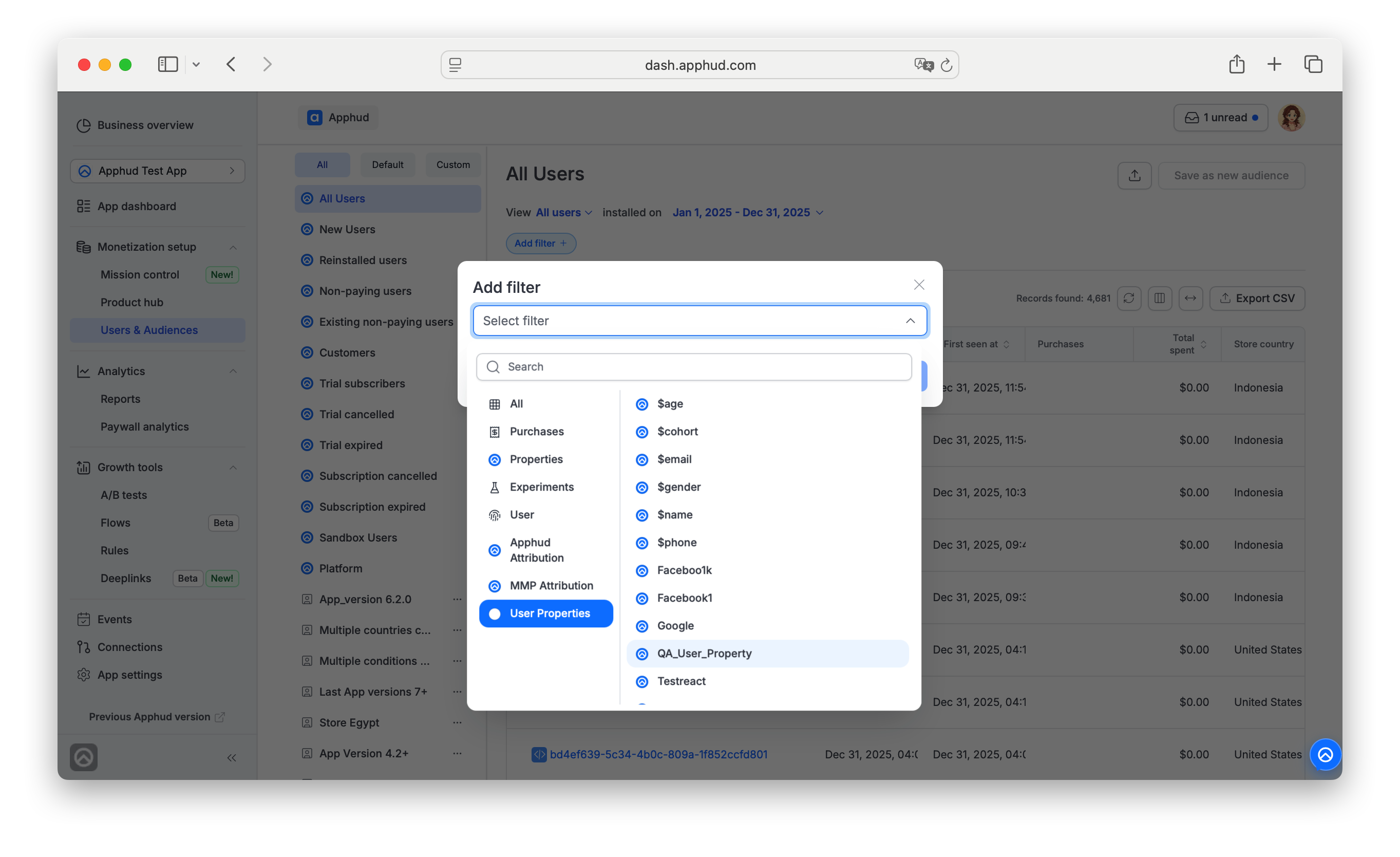Collapse the sidebar with double chevron

[x=232, y=757]
